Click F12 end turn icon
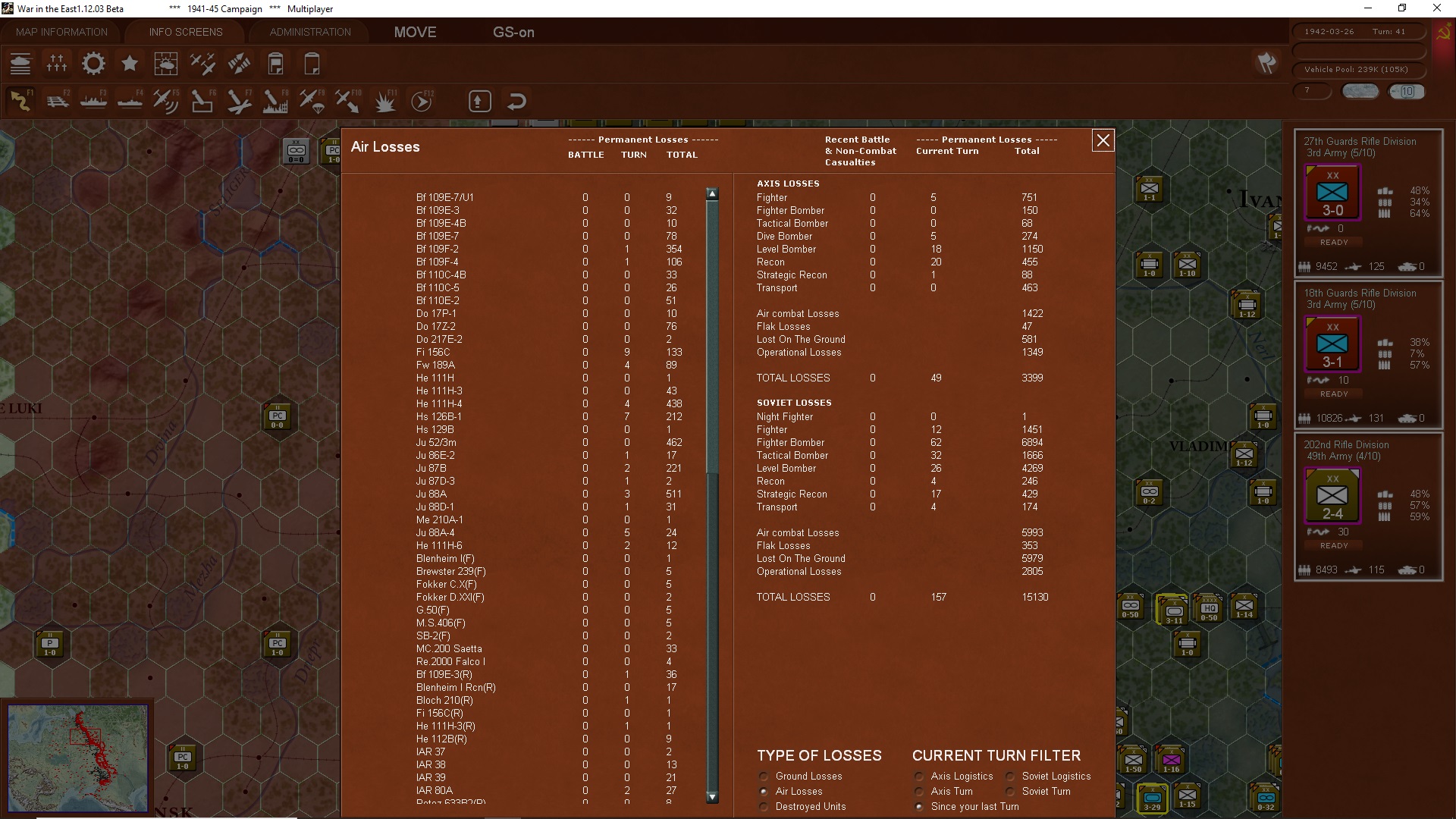This screenshot has height=819, width=1456. click(422, 101)
